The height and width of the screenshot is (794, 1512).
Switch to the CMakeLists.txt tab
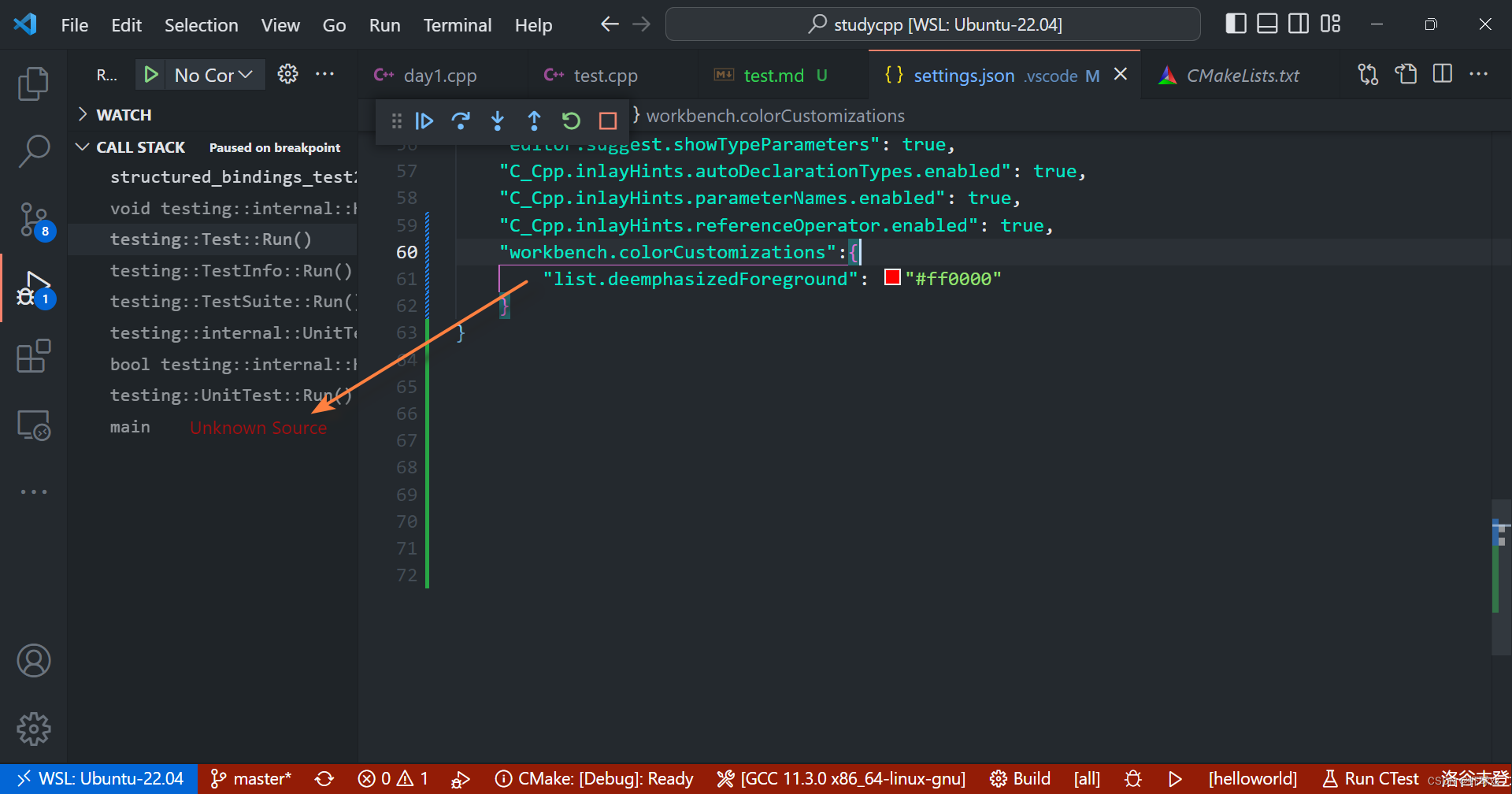(1242, 76)
